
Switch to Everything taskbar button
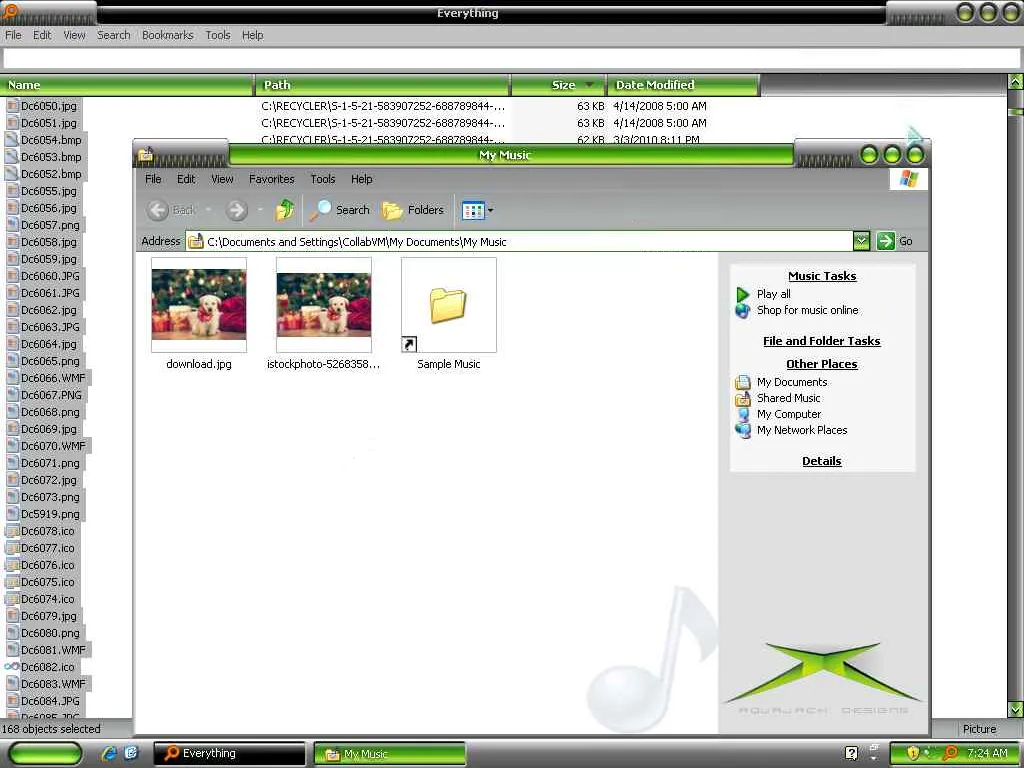pyautogui.click(x=229, y=754)
